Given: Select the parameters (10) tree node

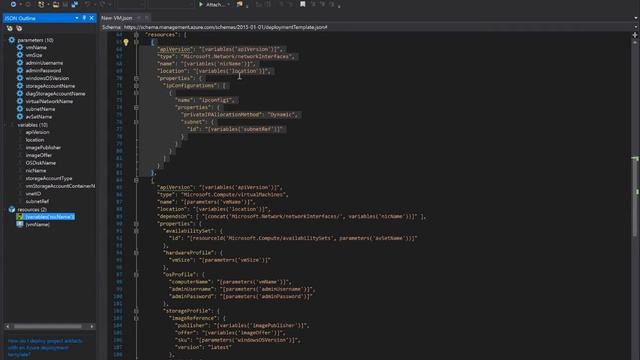Looking at the screenshot, I should (35, 40).
